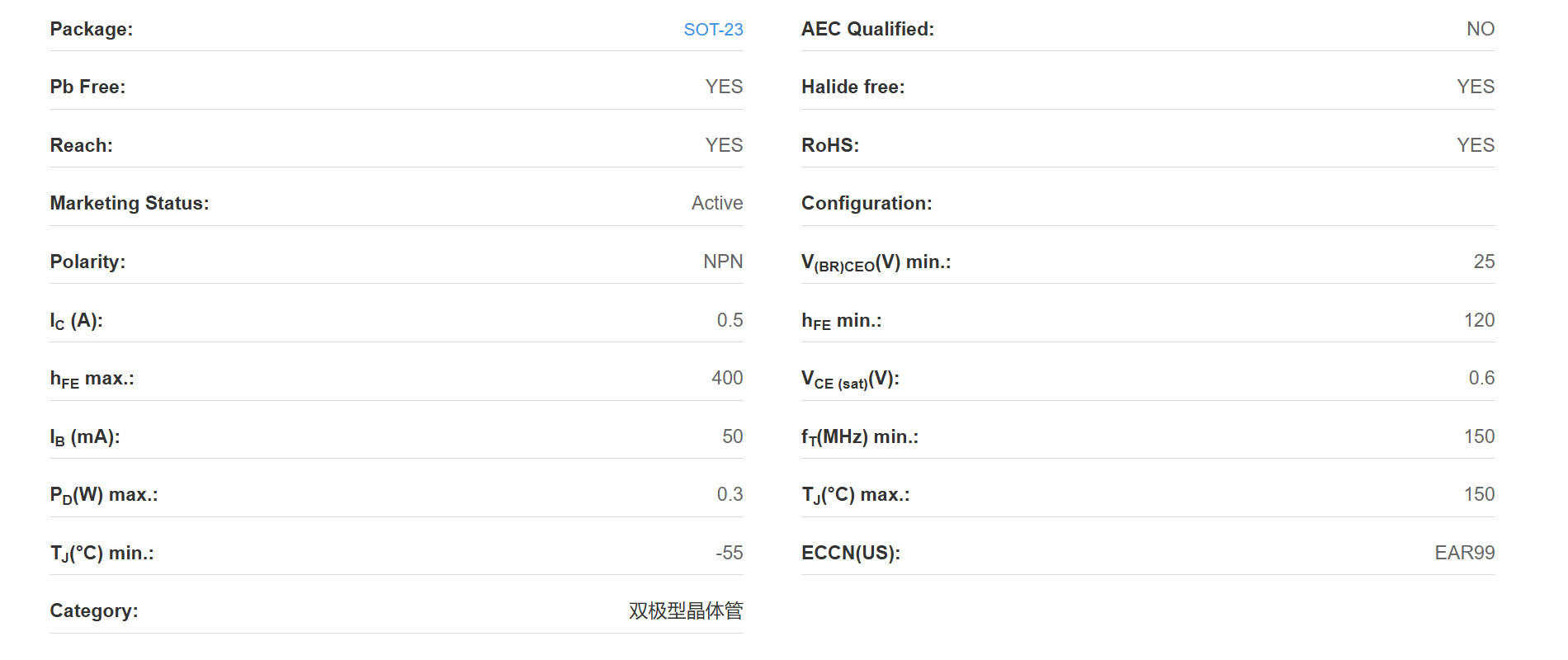The height and width of the screenshot is (660, 1568).
Task: Select the PD(W) max value 0.3
Action: click(730, 495)
